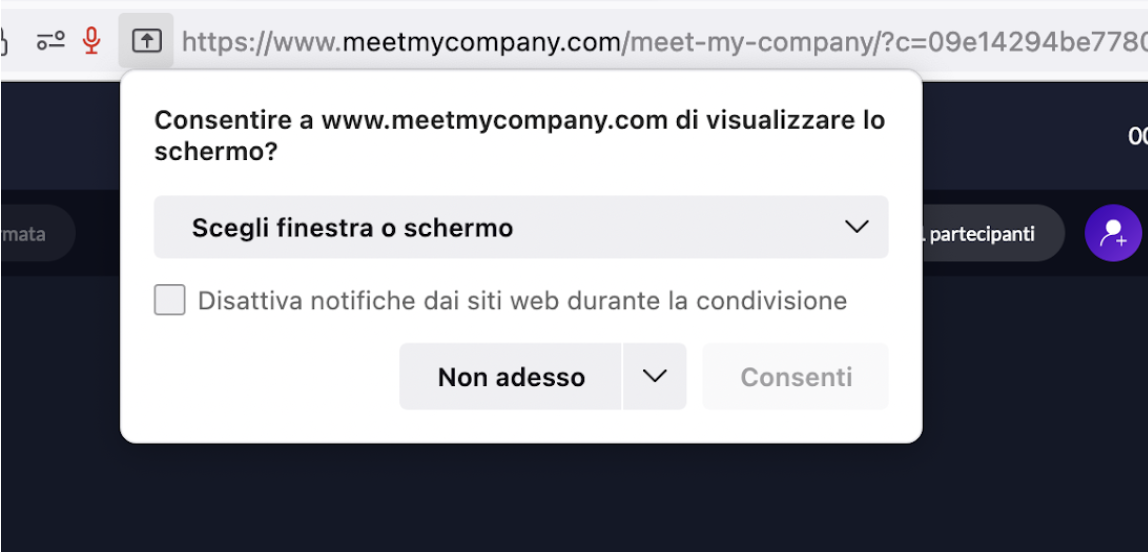Screen dimensions: 1148x552
Task: Click the screen sharing indicator icon
Action: click(146, 41)
